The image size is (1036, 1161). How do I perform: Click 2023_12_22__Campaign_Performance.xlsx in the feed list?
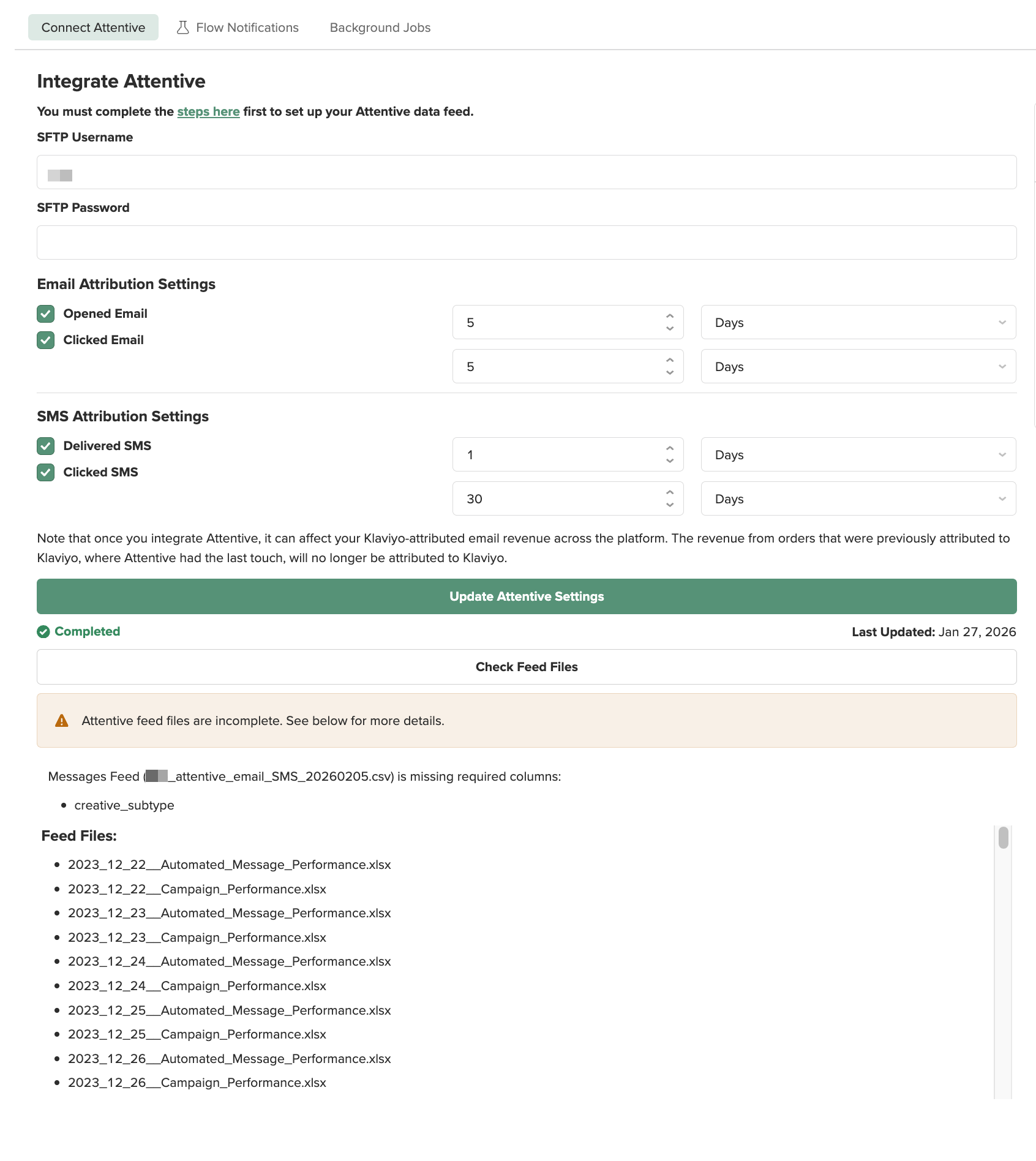197,890
